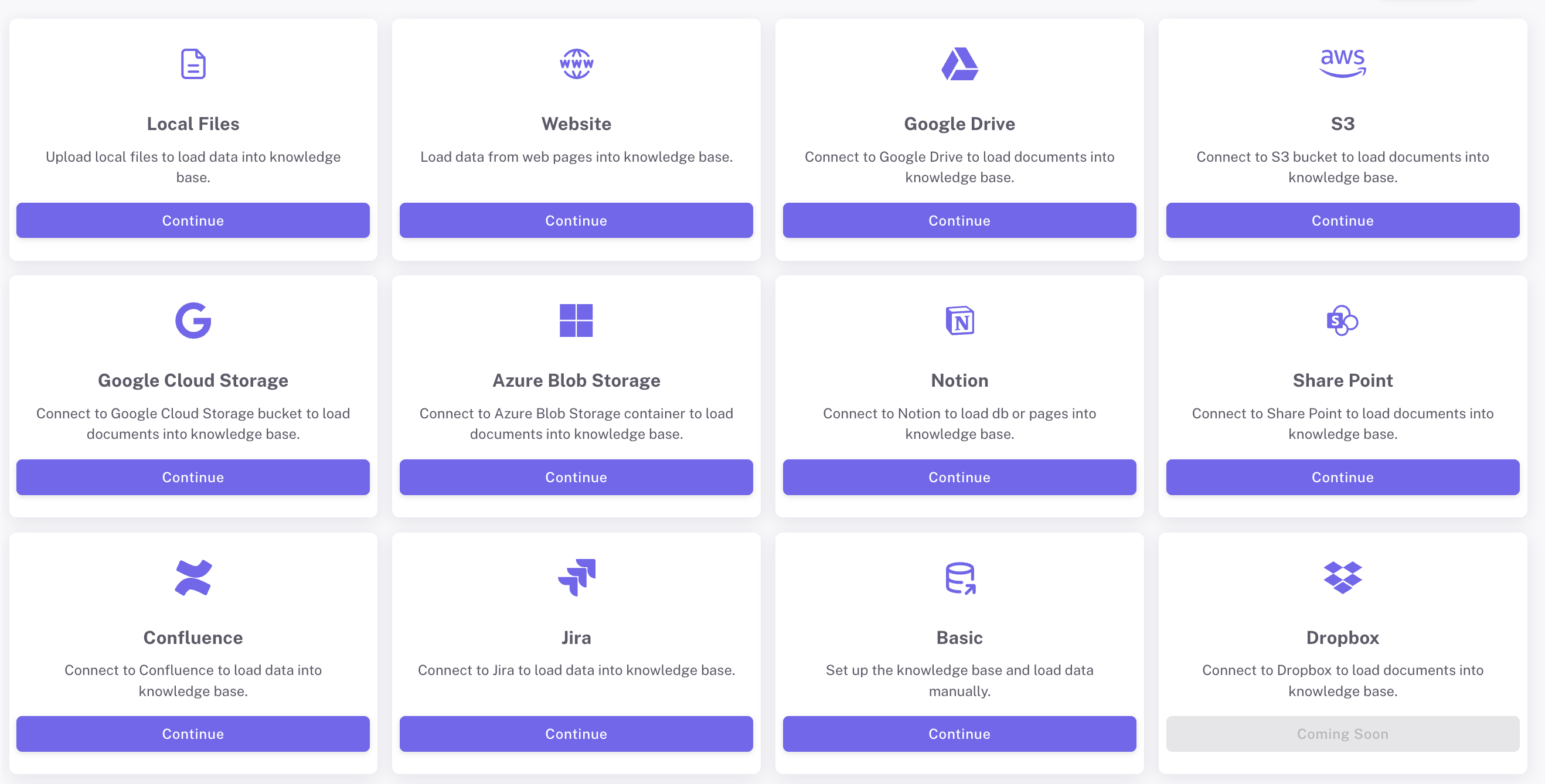1545x784 pixels.
Task: Click the Website globe icon
Action: 576,64
